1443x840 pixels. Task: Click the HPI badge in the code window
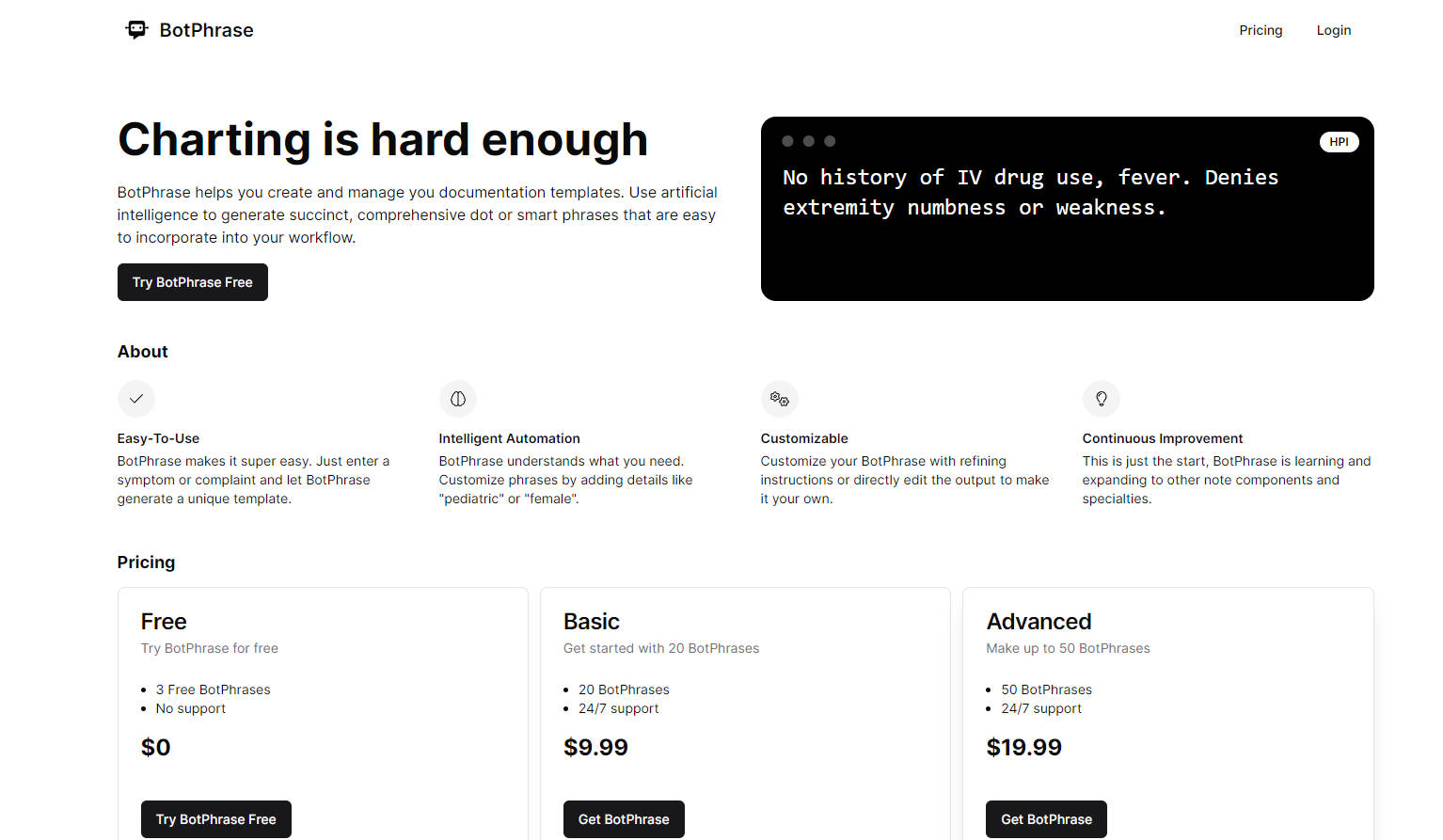click(1340, 141)
